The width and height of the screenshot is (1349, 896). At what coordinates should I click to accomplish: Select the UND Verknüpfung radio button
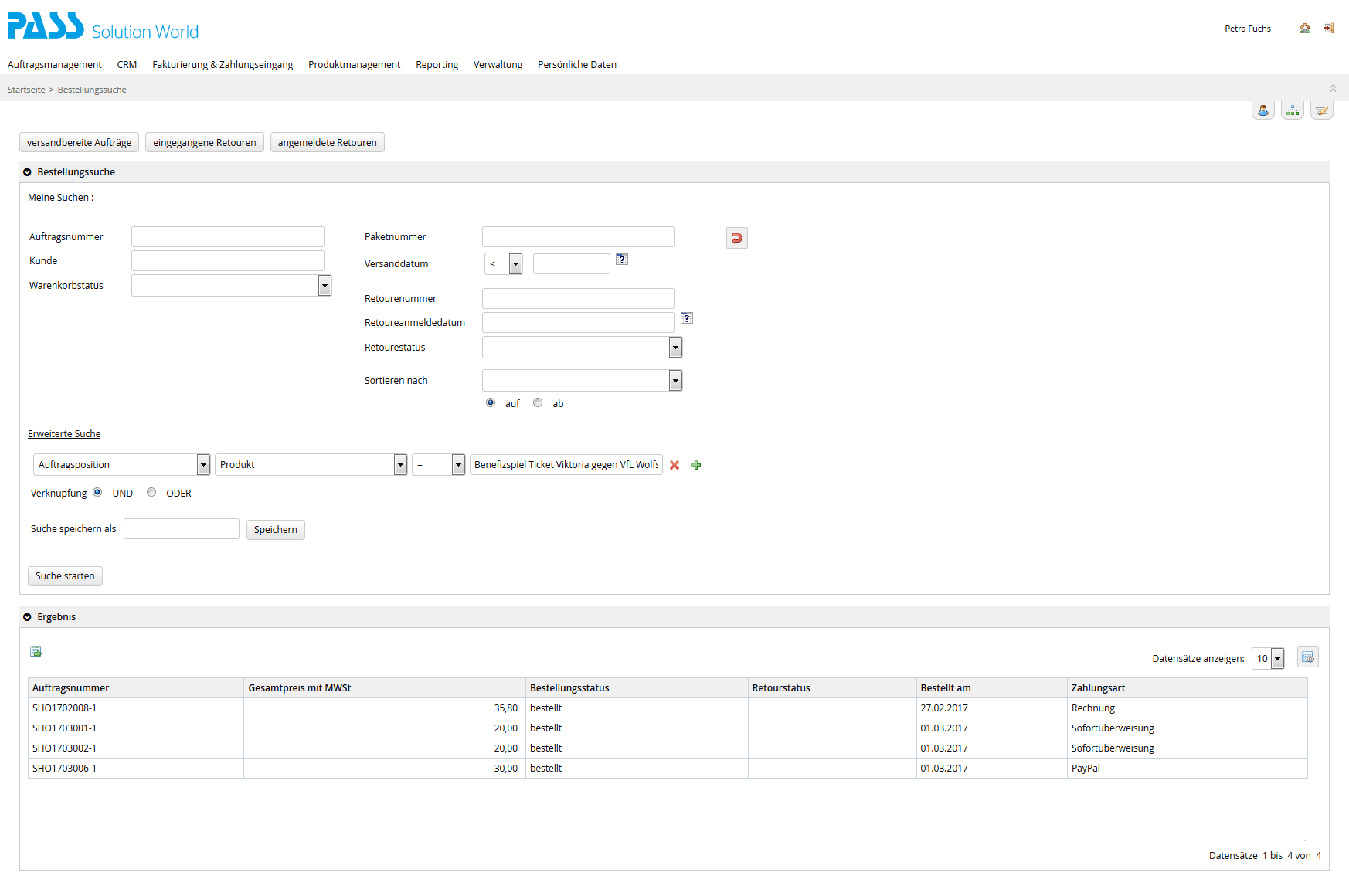[97, 492]
